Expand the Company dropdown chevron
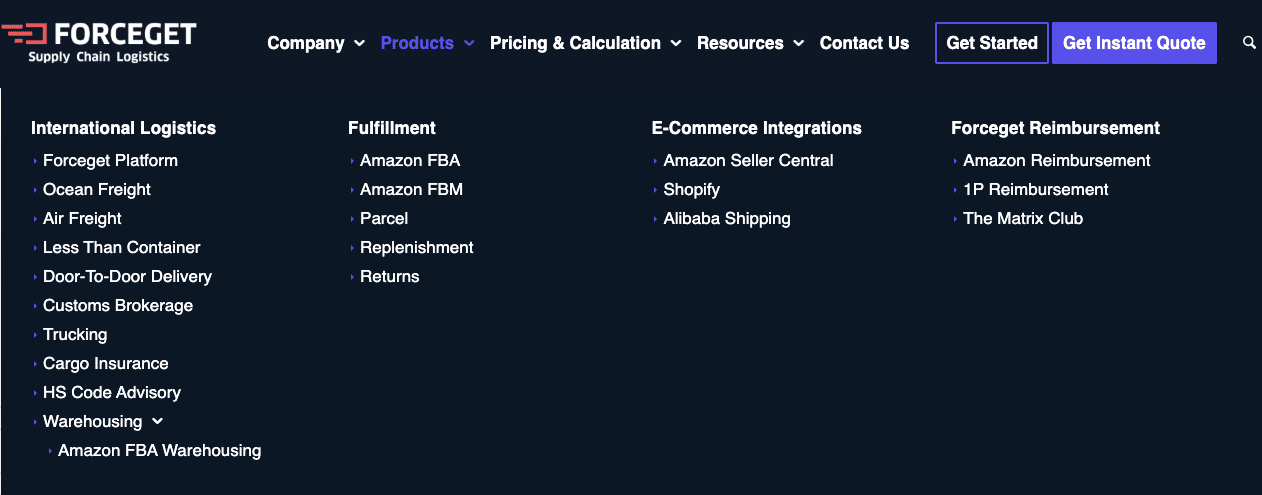This screenshot has height=495, width=1262. (x=360, y=44)
